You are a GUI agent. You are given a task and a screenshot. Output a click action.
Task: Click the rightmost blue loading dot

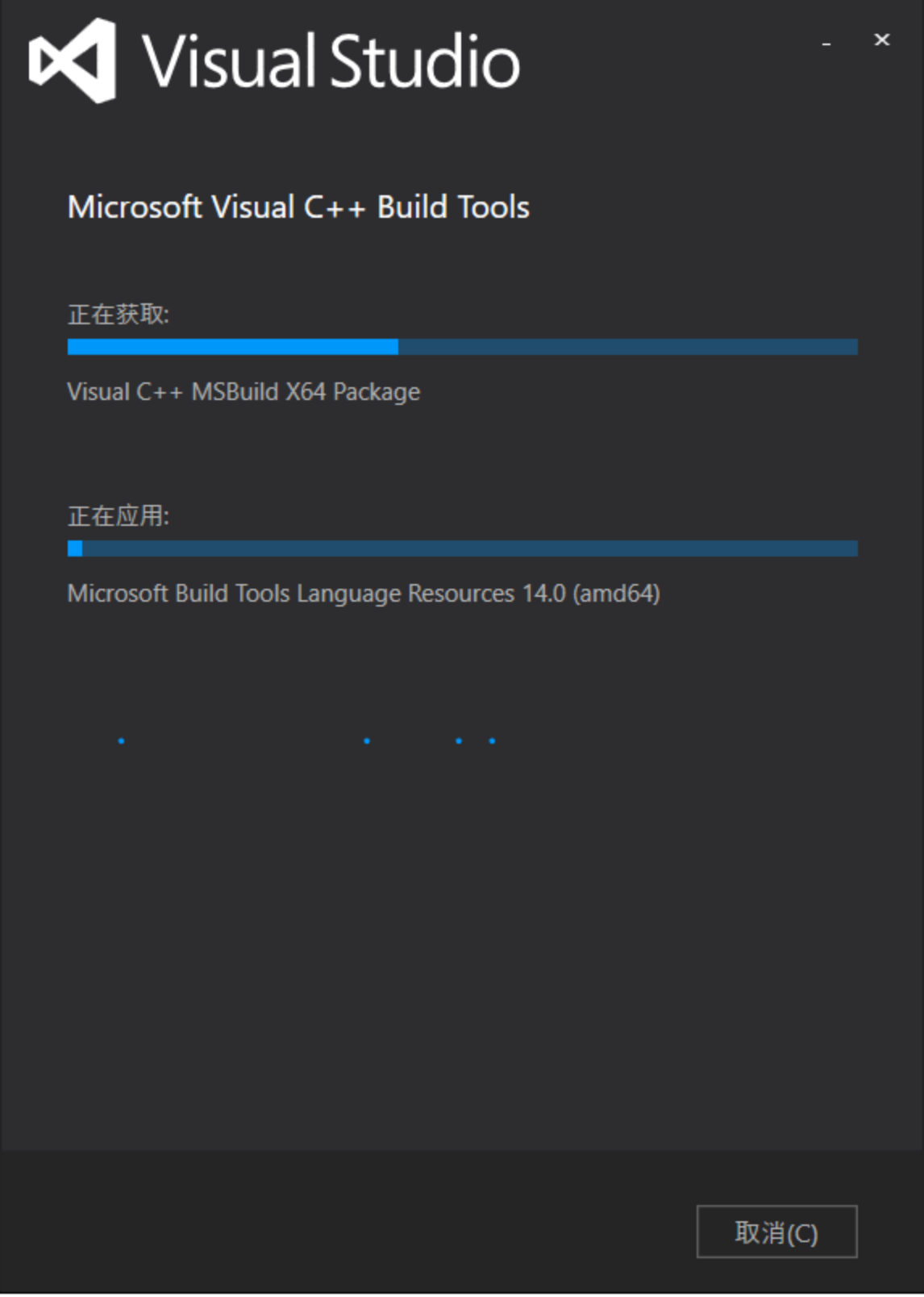pyautogui.click(x=492, y=740)
